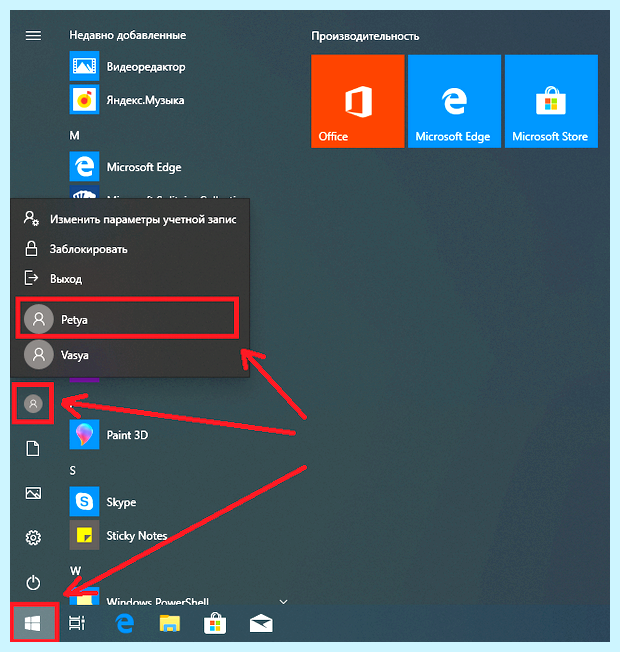
Task: Click the letter W group header
Action: tap(75, 570)
